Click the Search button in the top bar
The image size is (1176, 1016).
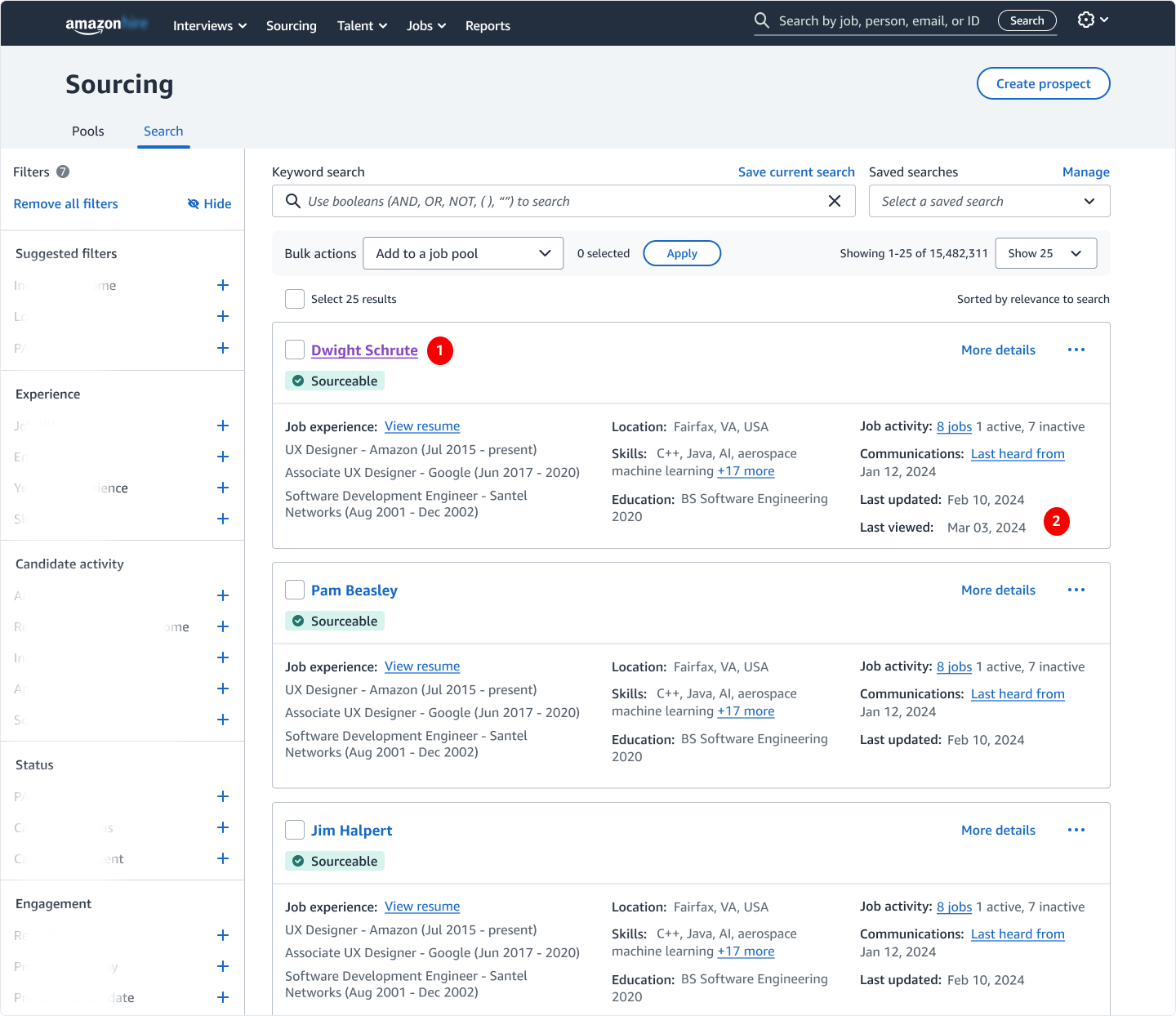pos(1027,20)
